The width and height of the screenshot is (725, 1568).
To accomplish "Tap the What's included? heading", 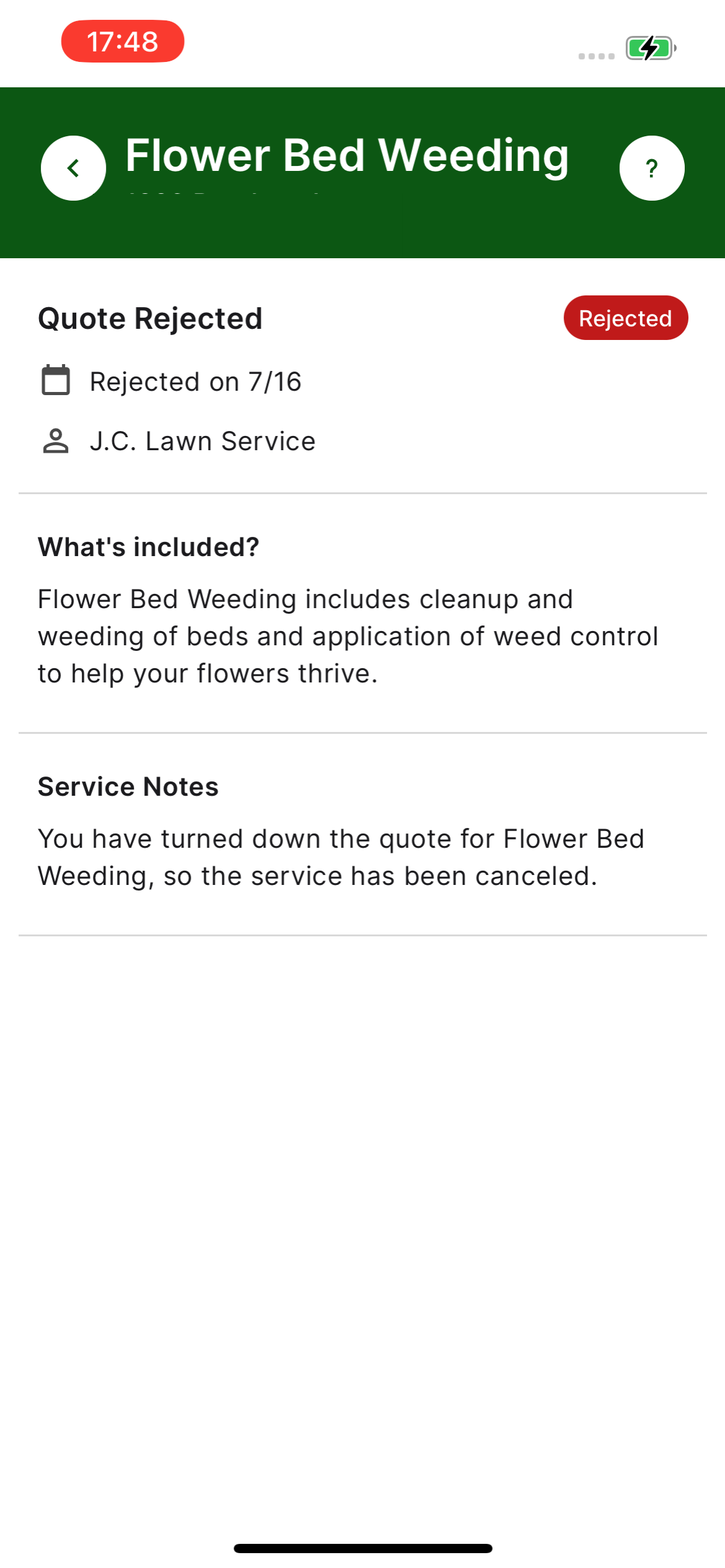I will [149, 547].
